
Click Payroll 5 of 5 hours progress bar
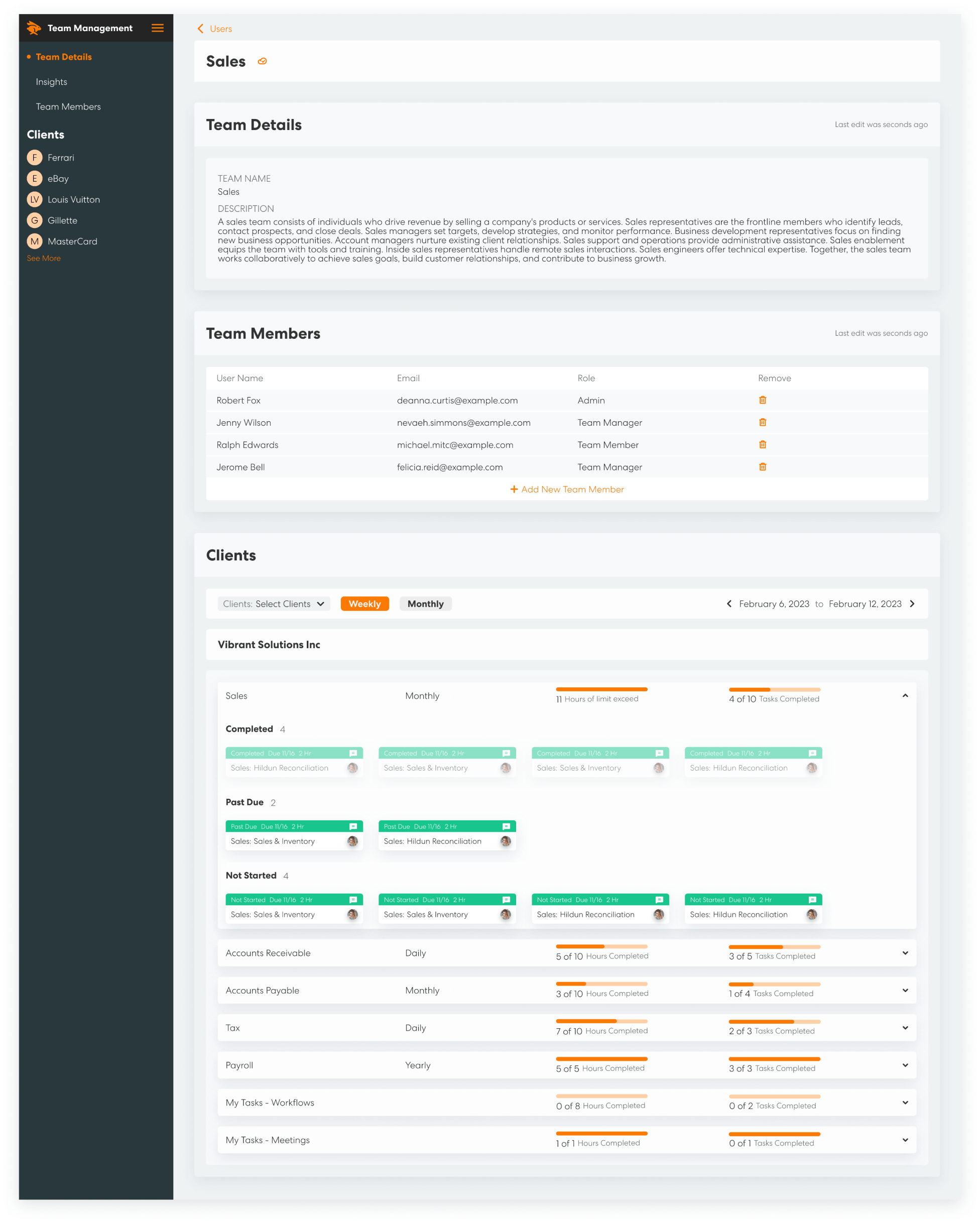pos(602,1059)
